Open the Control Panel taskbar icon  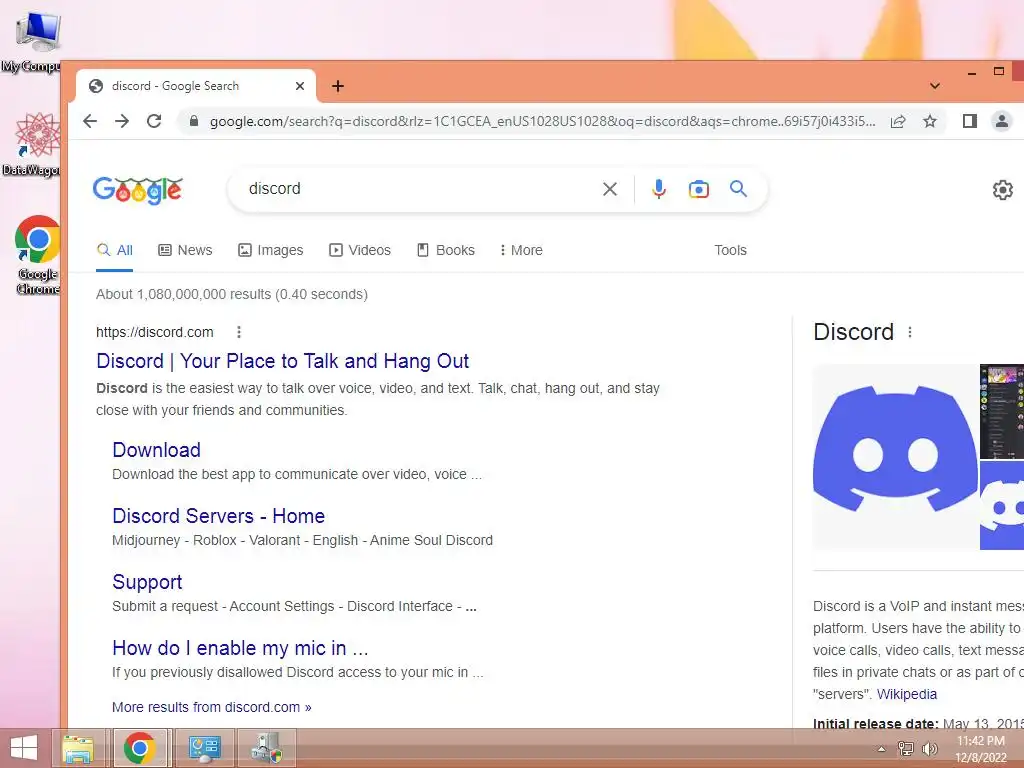pyautogui.click(x=205, y=748)
